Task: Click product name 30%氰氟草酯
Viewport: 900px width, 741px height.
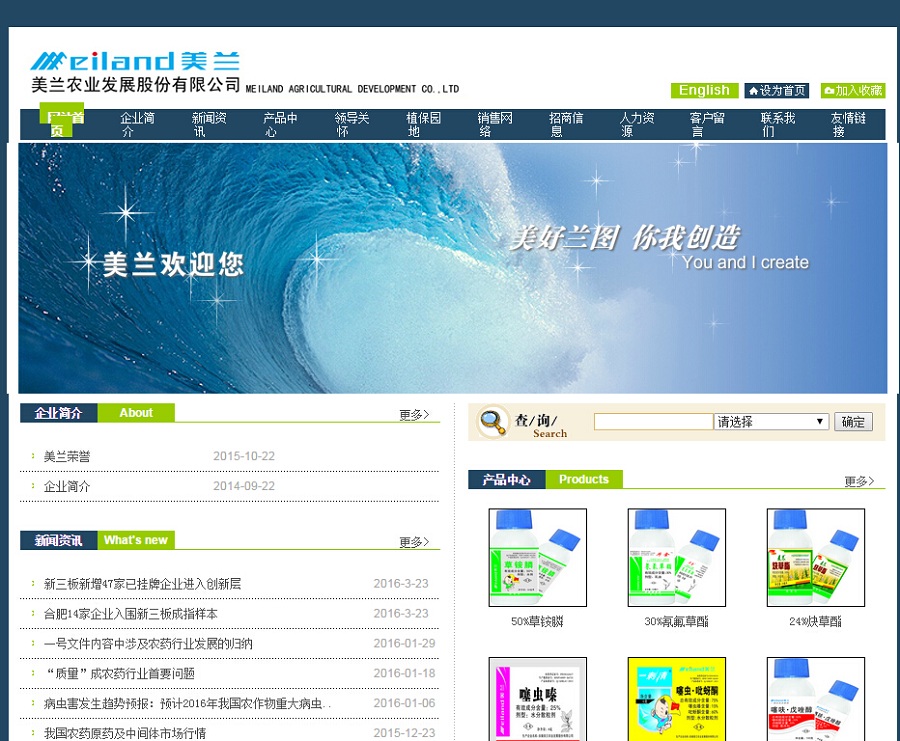Action: 676,621
